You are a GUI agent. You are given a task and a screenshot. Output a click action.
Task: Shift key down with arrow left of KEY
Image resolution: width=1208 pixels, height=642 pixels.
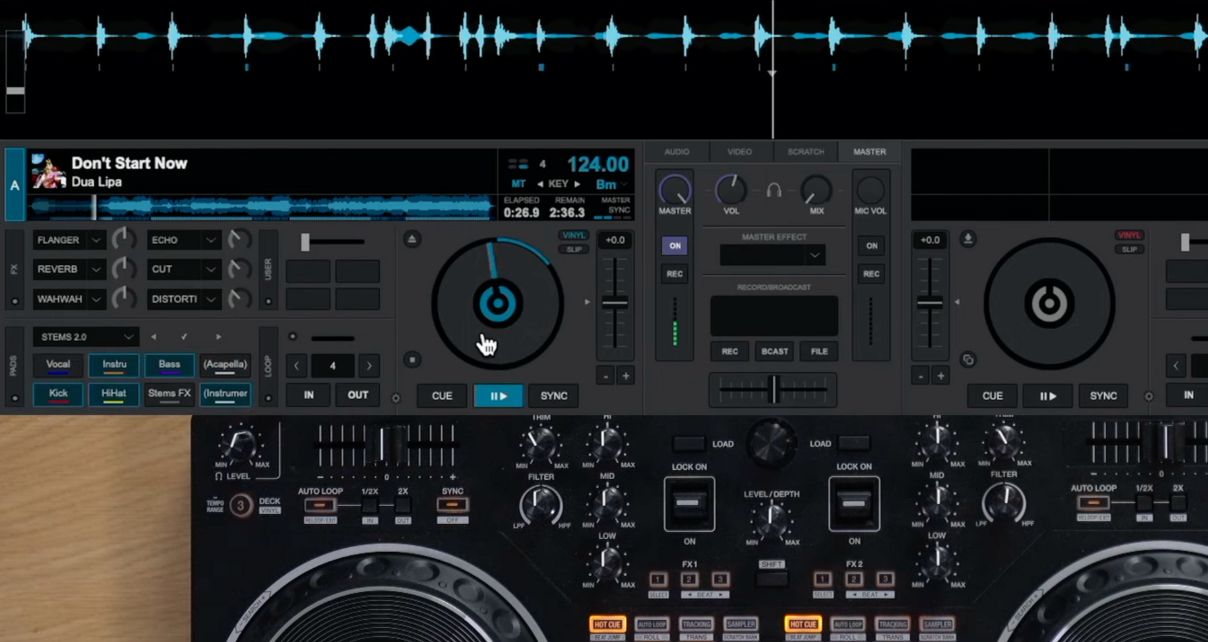tap(541, 184)
